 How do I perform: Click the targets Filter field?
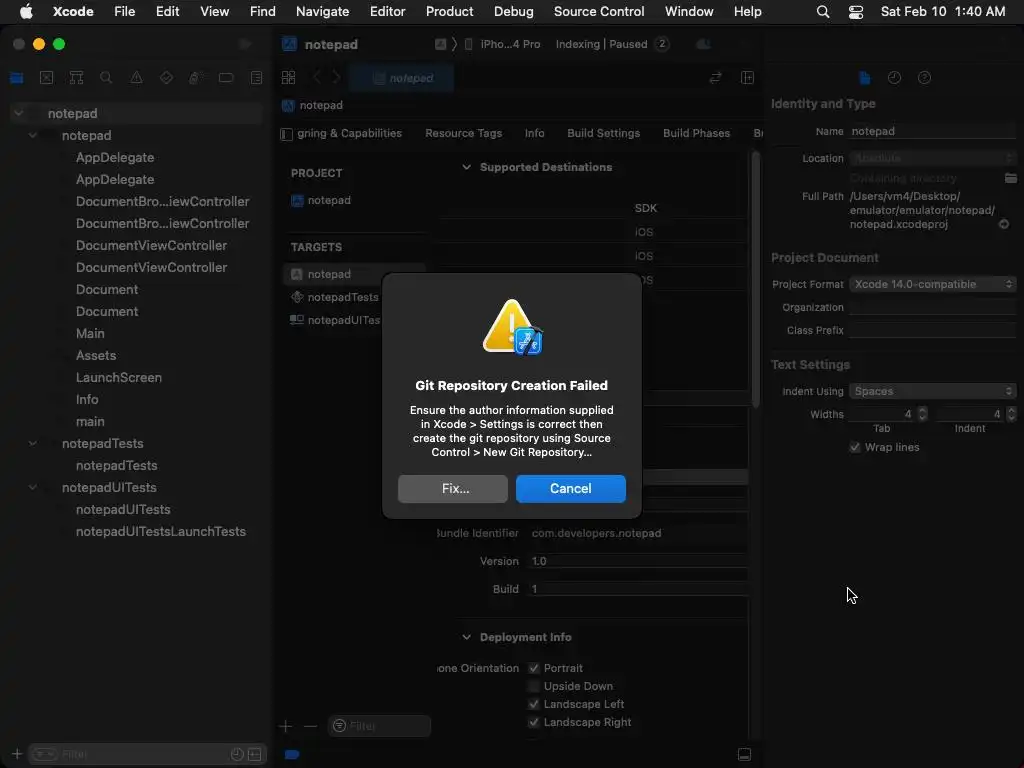[379, 726]
